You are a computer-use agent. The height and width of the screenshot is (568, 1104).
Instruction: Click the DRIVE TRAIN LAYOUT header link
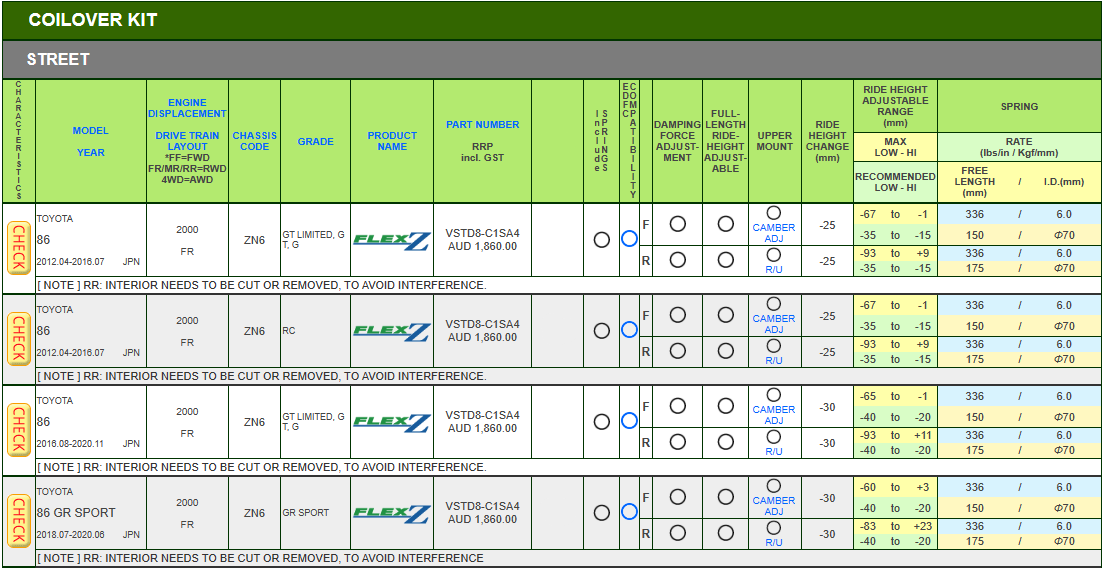pos(187,140)
